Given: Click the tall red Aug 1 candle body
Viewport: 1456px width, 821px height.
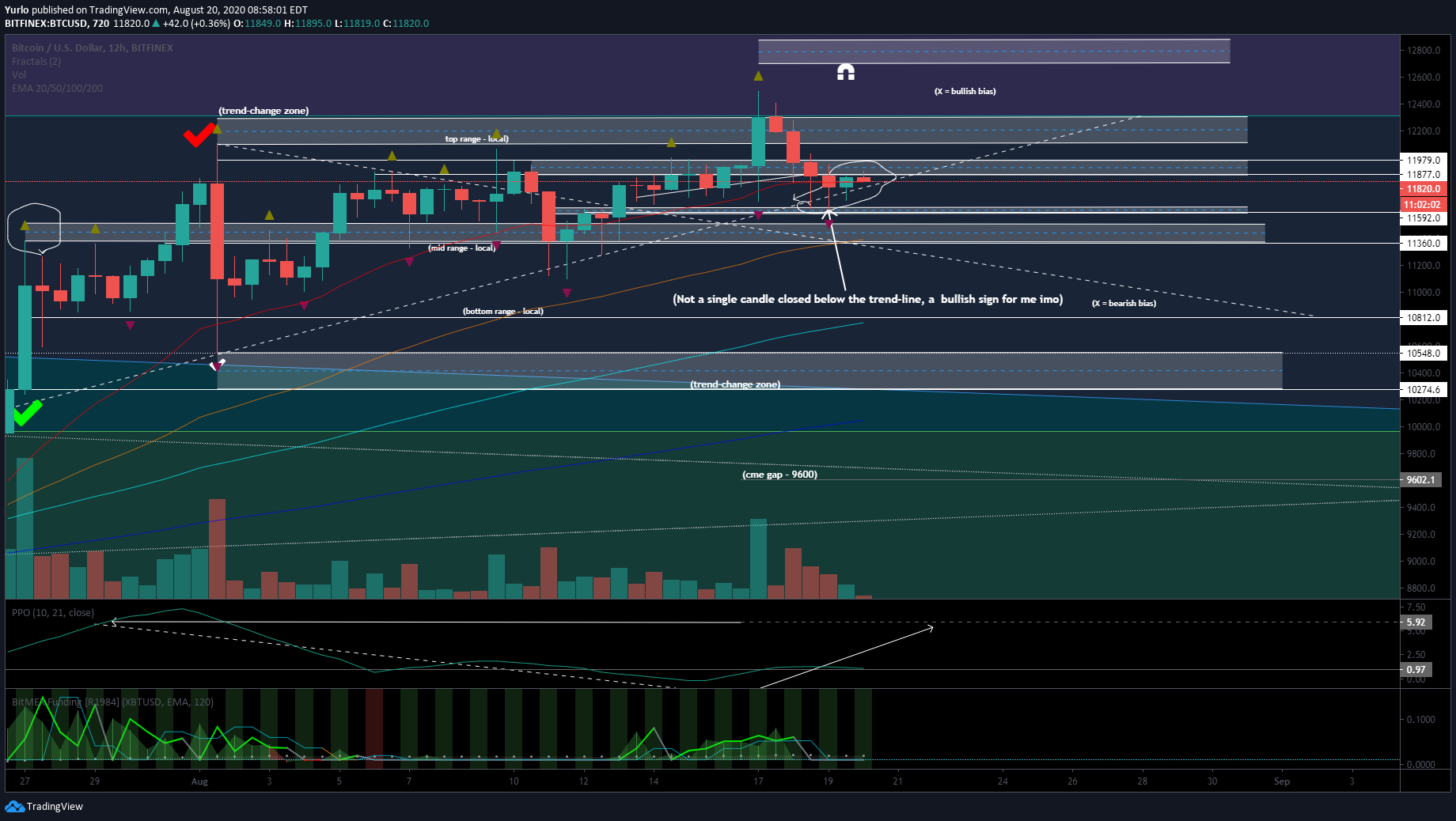Looking at the screenshot, I should point(217,231).
